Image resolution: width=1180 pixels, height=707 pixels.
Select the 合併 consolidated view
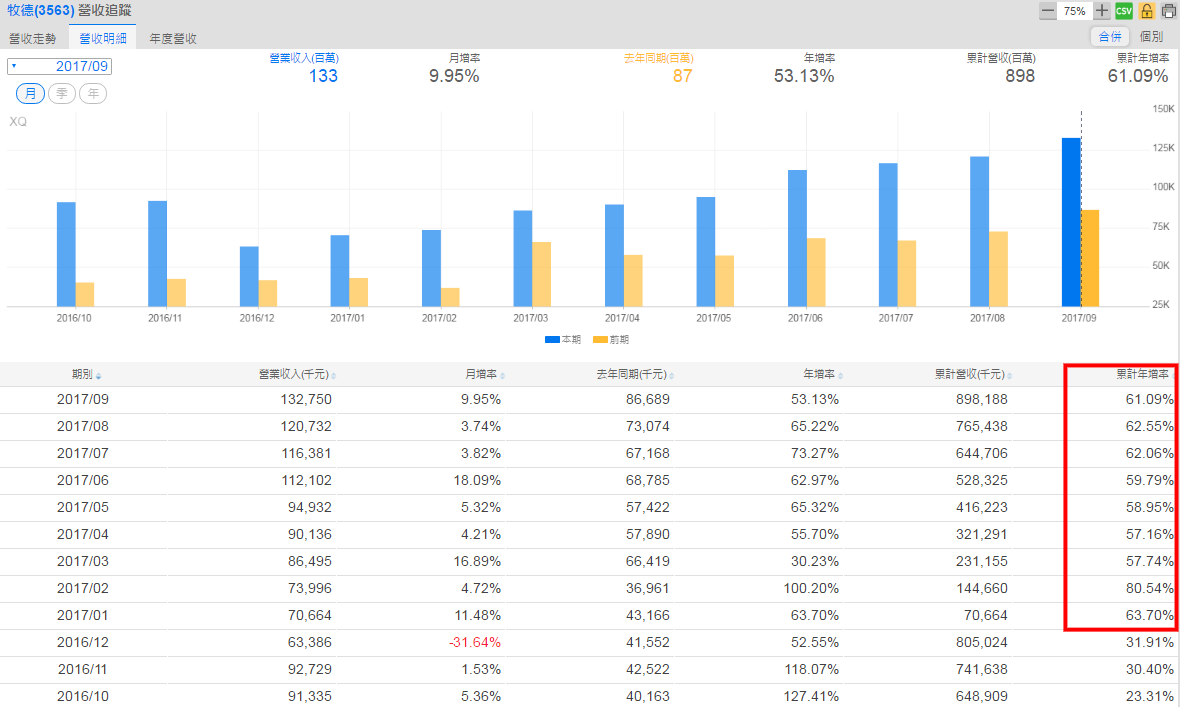1110,36
